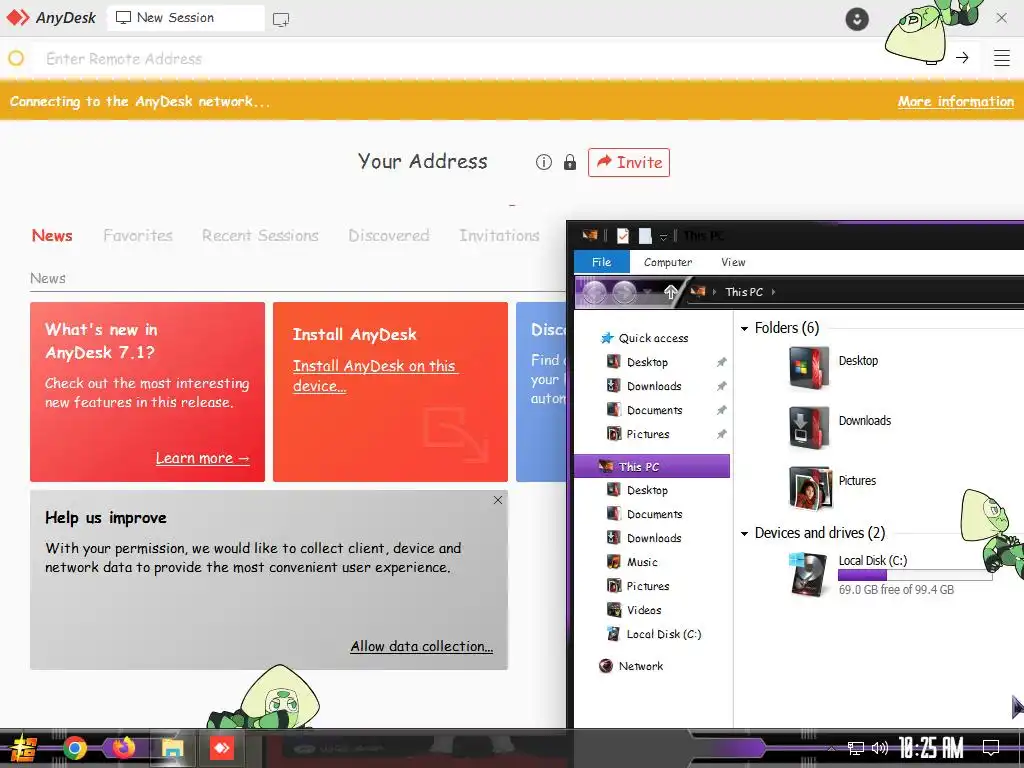Select the New Session tab

tap(185, 18)
